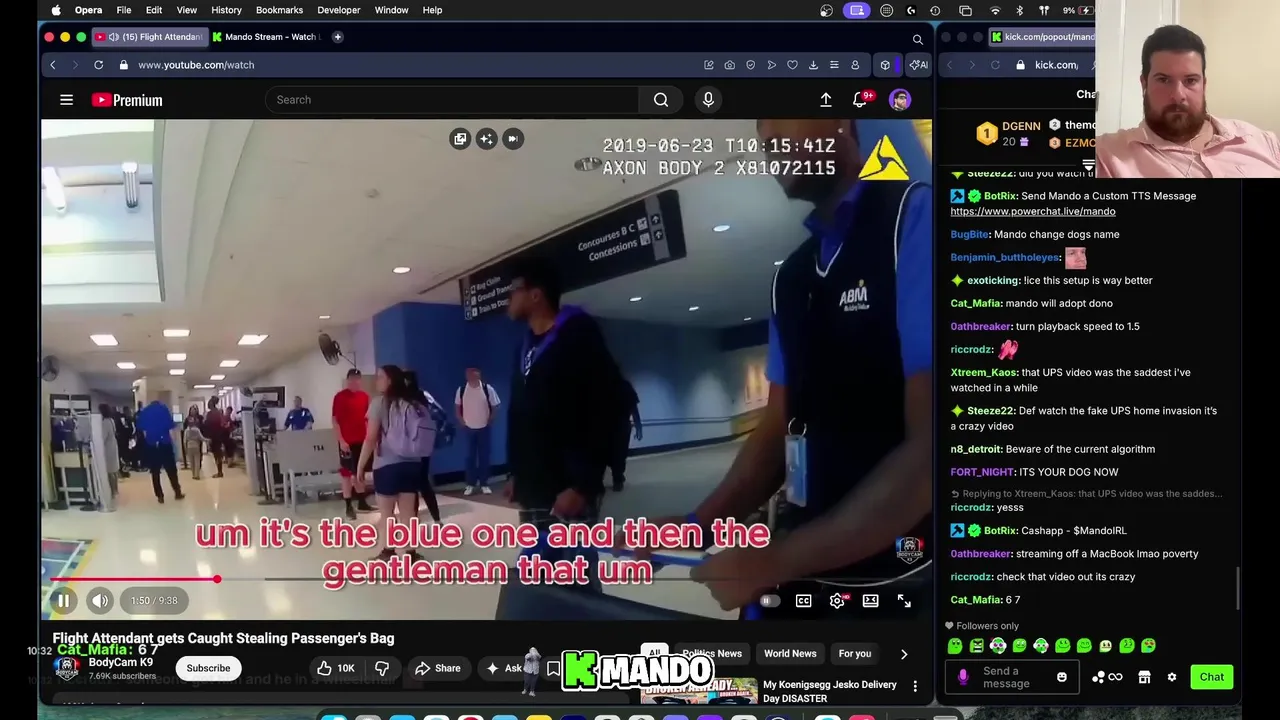The width and height of the screenshot is (1280, 720).
Task: Open Opera tab search magnifier
Action: point(917,39)
